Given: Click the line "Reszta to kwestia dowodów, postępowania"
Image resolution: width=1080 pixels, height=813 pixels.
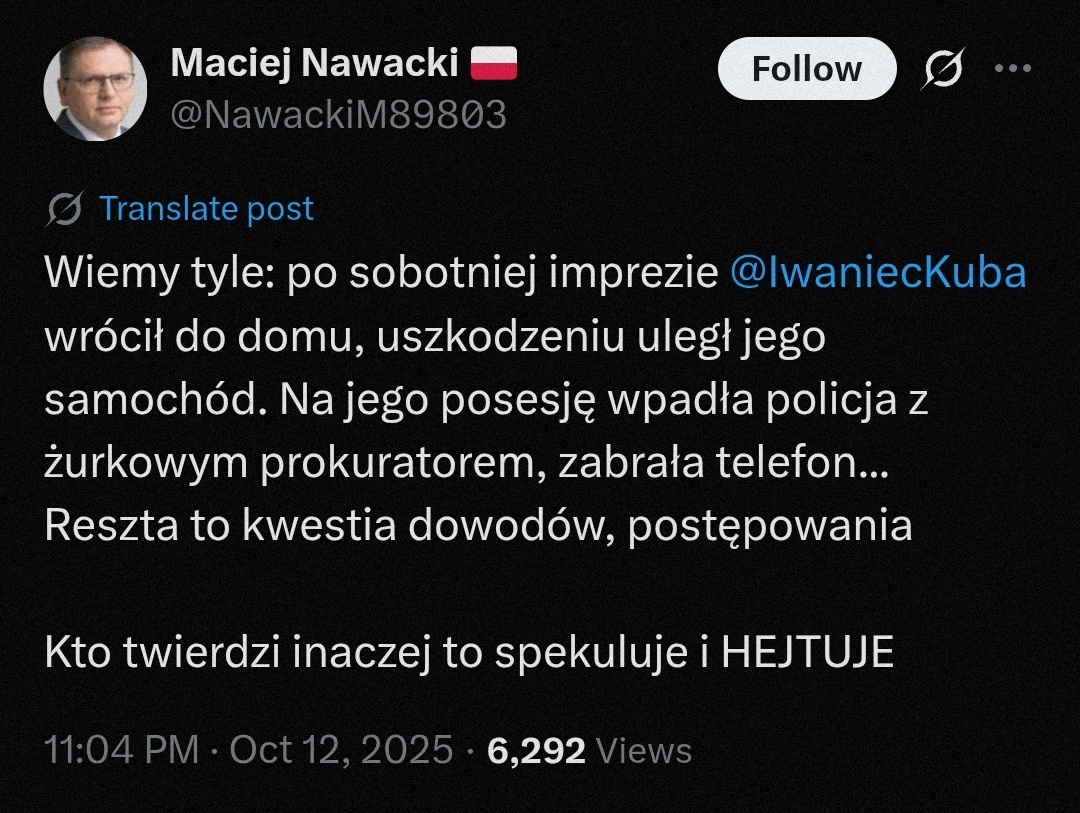Looking at the screenshot, I should point(478,526).
